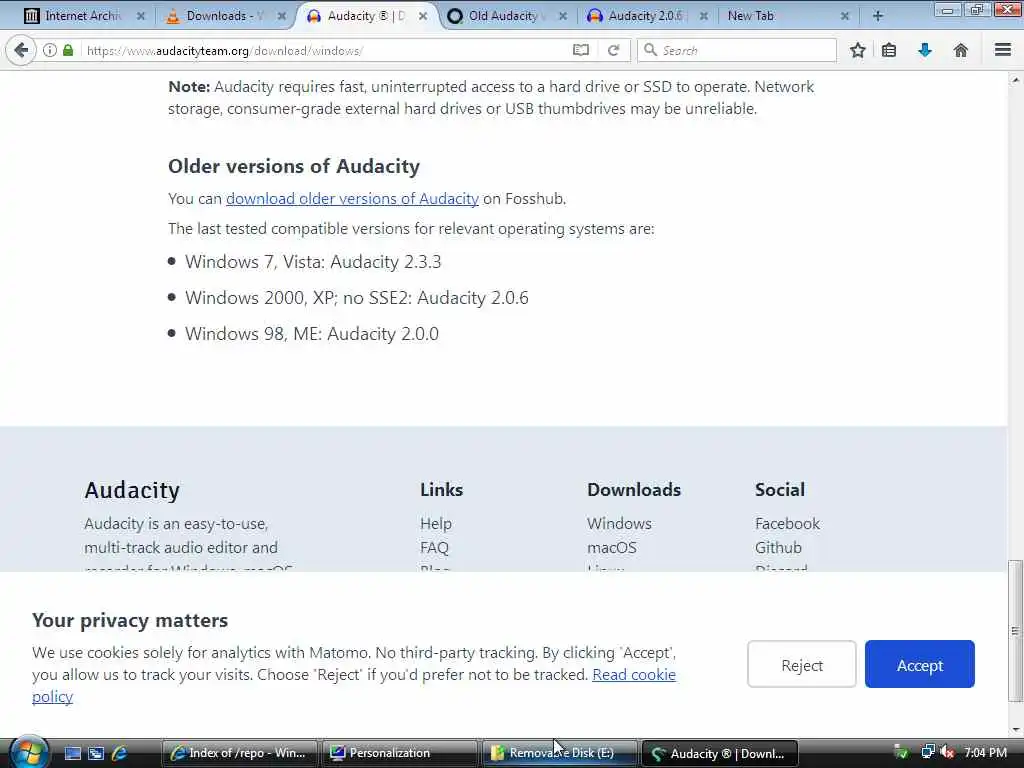Show bookmarks list icon
1024x768 pixels.
point(889,50)
